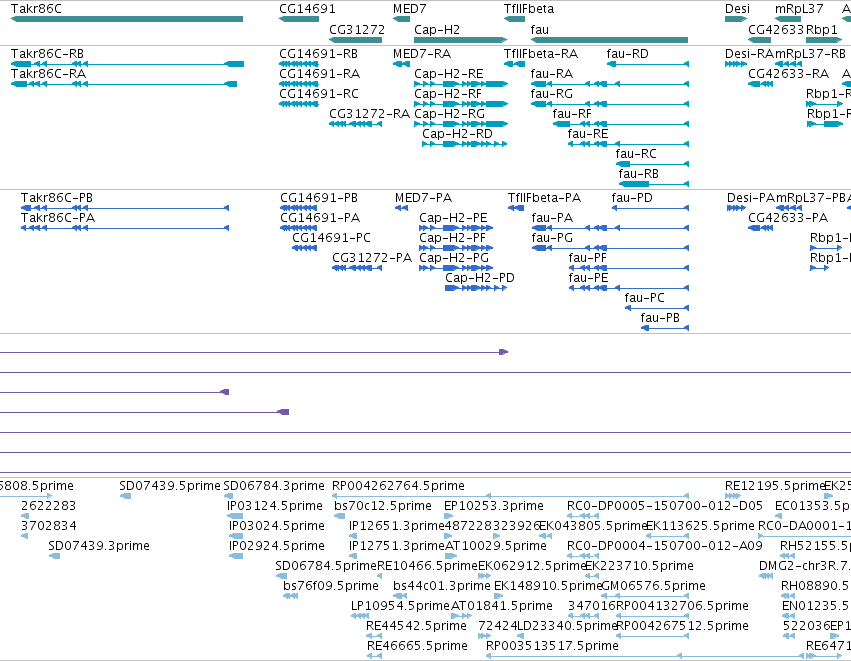Click cDNA SD07439.3prime

point(99,546)
